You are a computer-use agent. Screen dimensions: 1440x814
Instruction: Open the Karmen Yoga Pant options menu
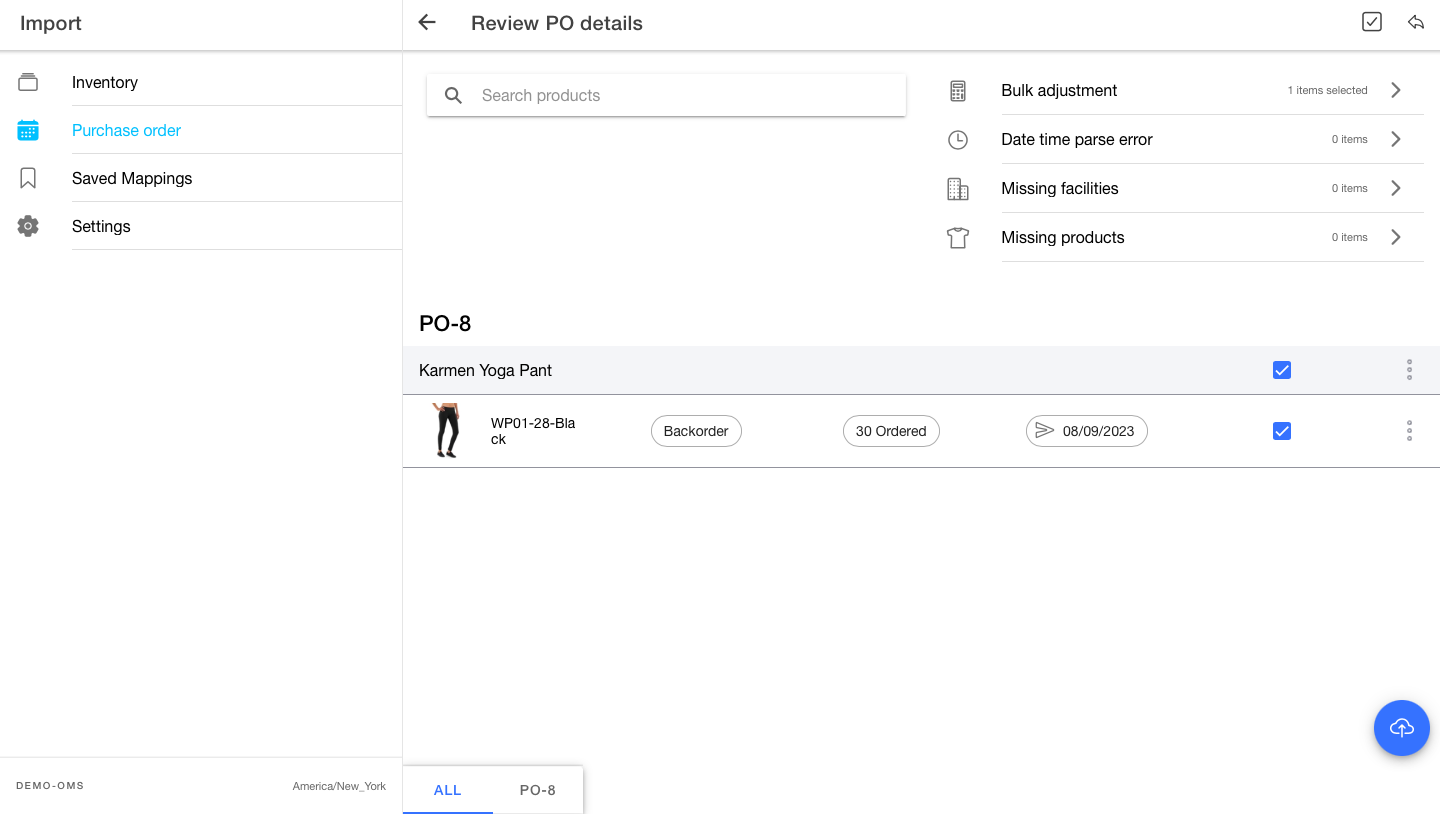click(1409, 370)
